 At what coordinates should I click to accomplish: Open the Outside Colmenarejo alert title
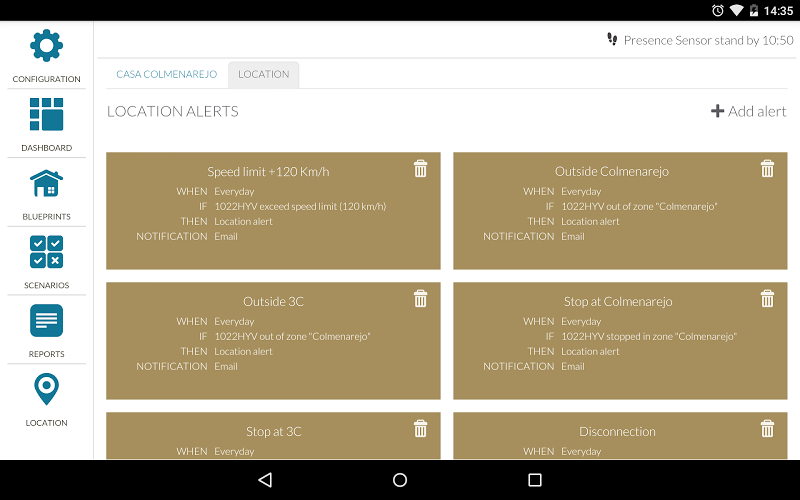(x=612, y=171)
